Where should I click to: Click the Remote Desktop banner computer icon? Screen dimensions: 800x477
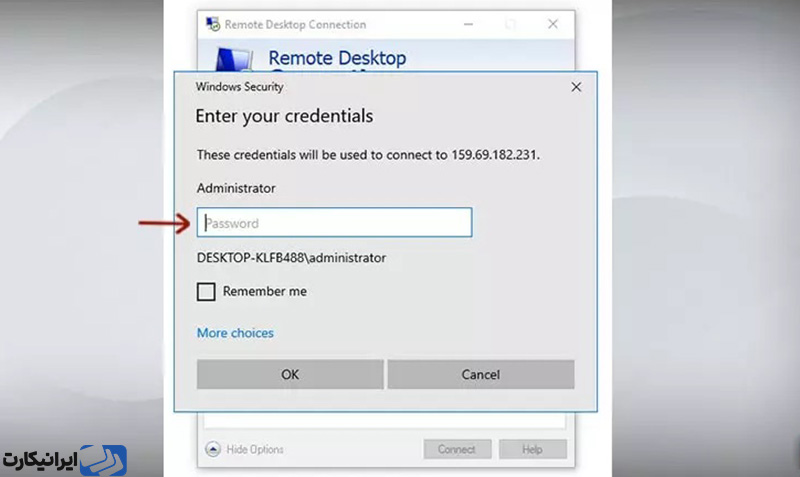pyautogui.click(x=234, y=59)
